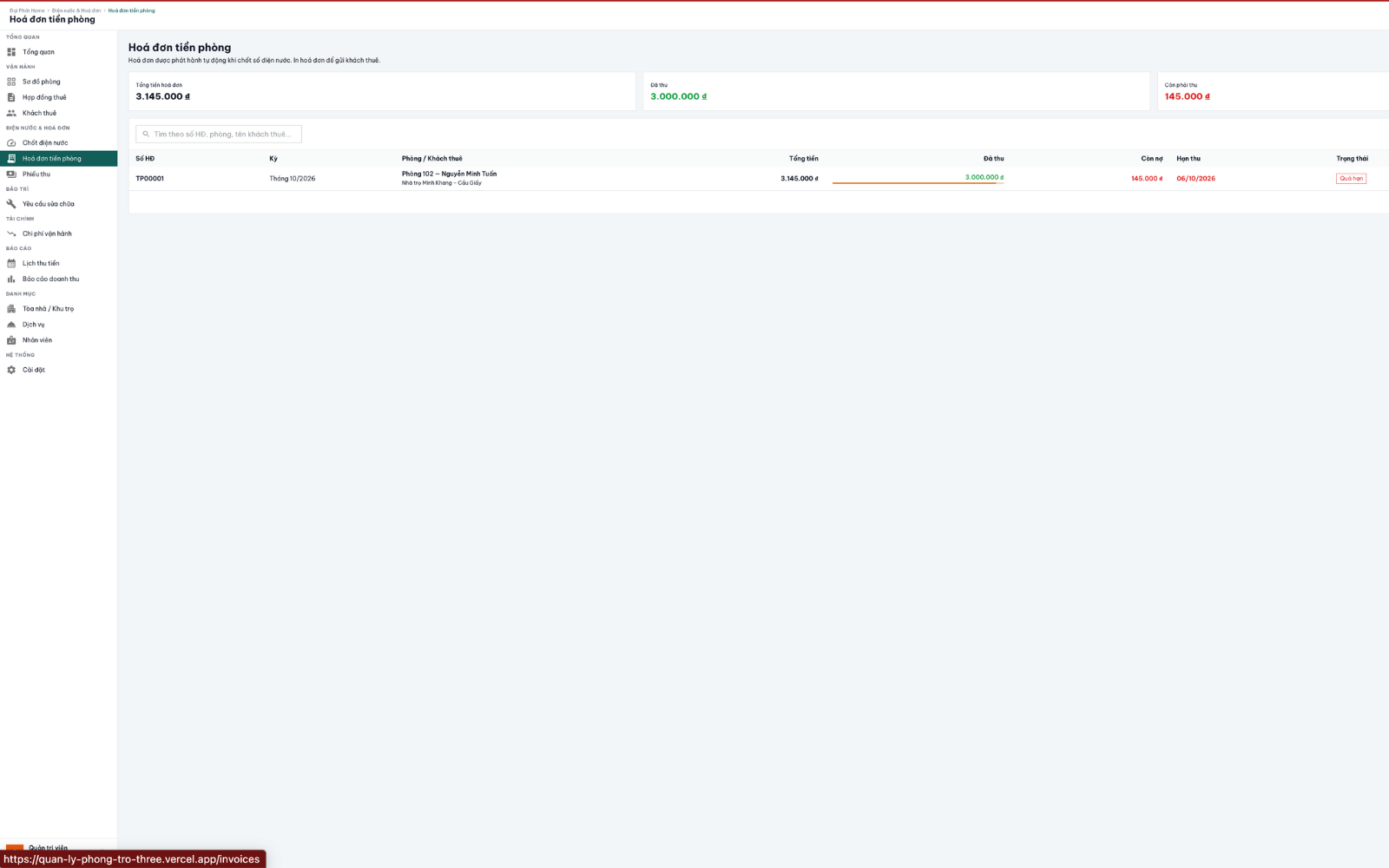
Task: Click invoice number TP00001
Action: tap(149, 179)
